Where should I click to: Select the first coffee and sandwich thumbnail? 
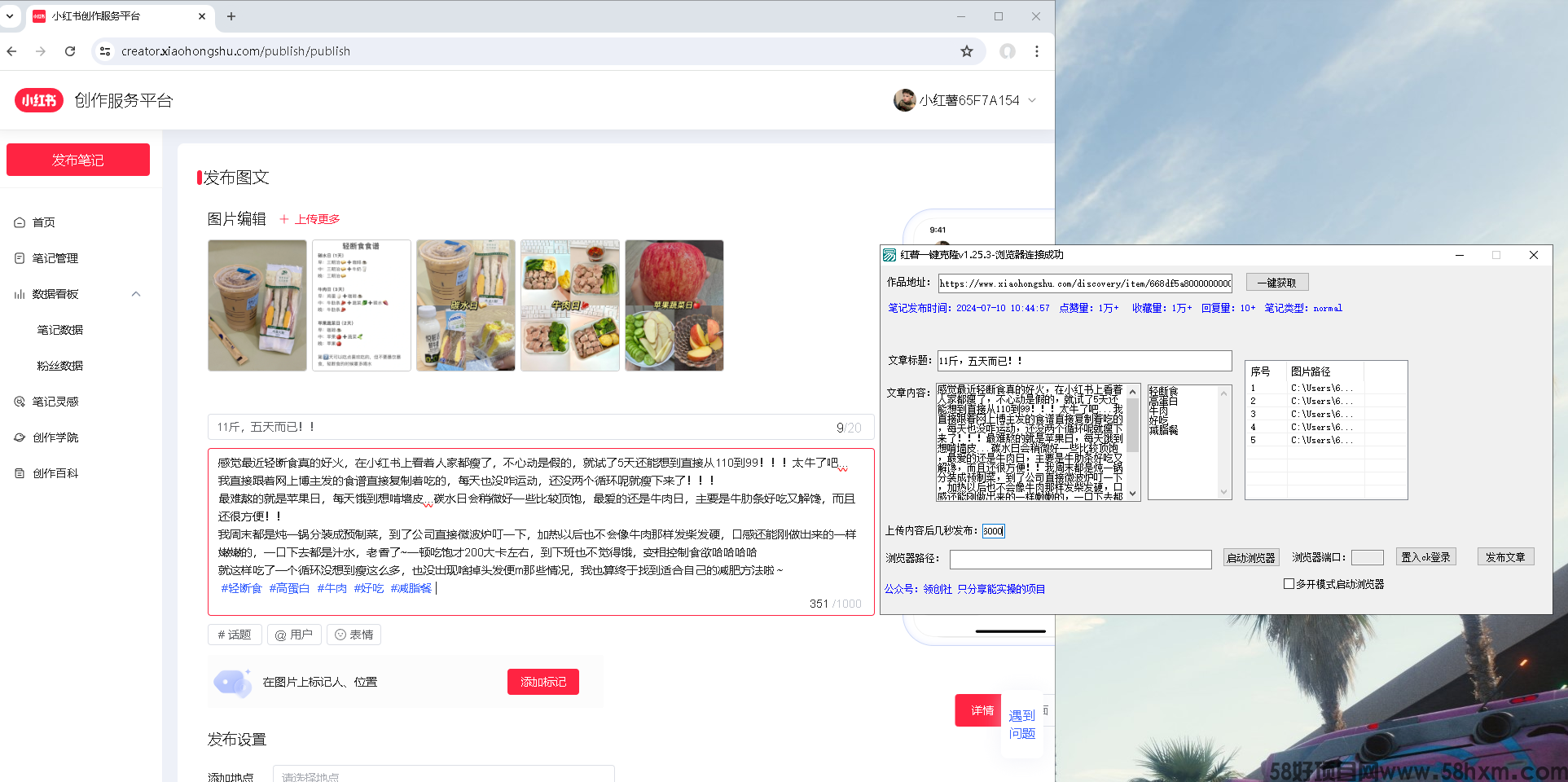257,305
